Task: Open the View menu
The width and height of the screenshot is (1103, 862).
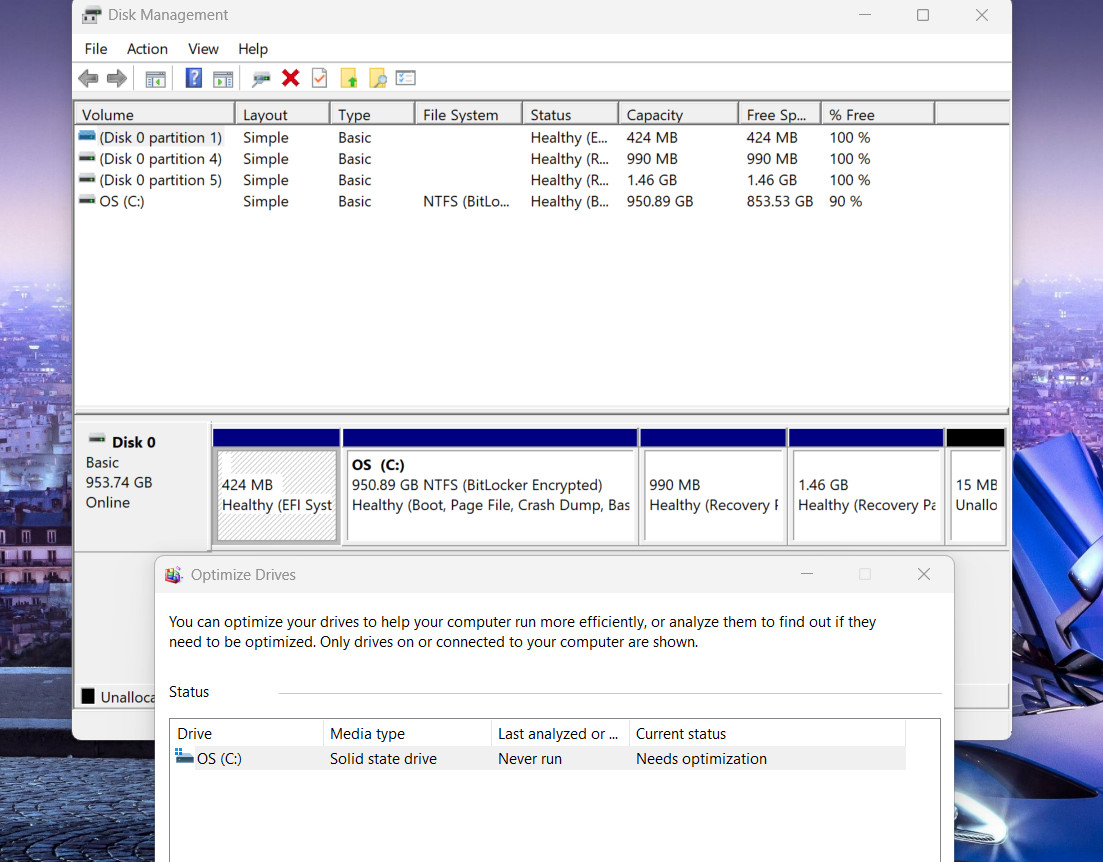Action: pyautogui.click(x=203, y=49)
